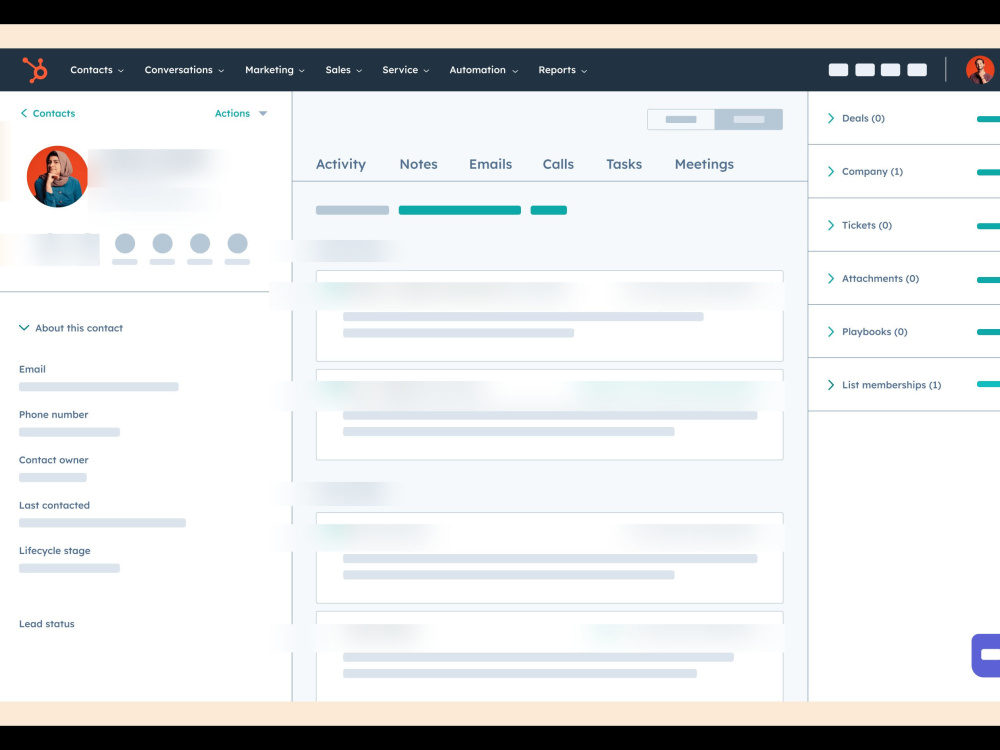Open the Reports menu

(562, 70)
